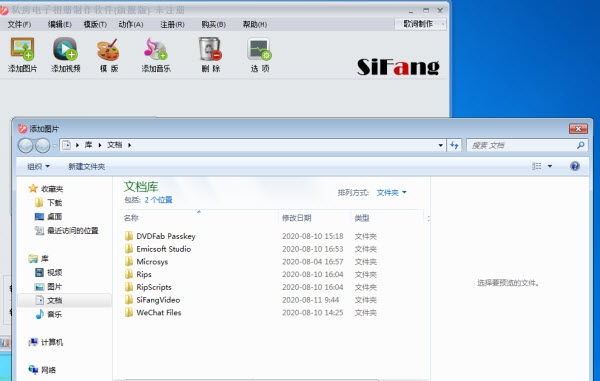The height and width of the screenshot is (381, 600).
Task: Click the 2 个位置 link
Action: pos(158,200)
